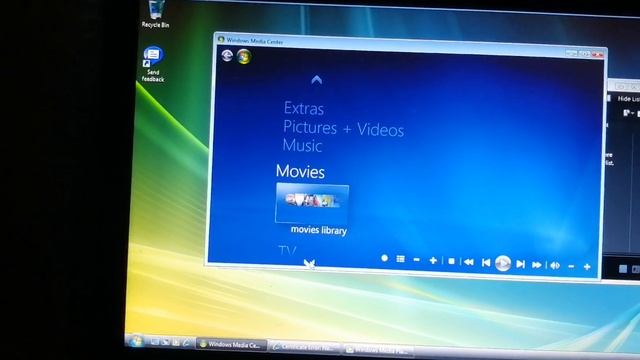Click third quick launch icon
640x360 pixels.
pos(176,343)
